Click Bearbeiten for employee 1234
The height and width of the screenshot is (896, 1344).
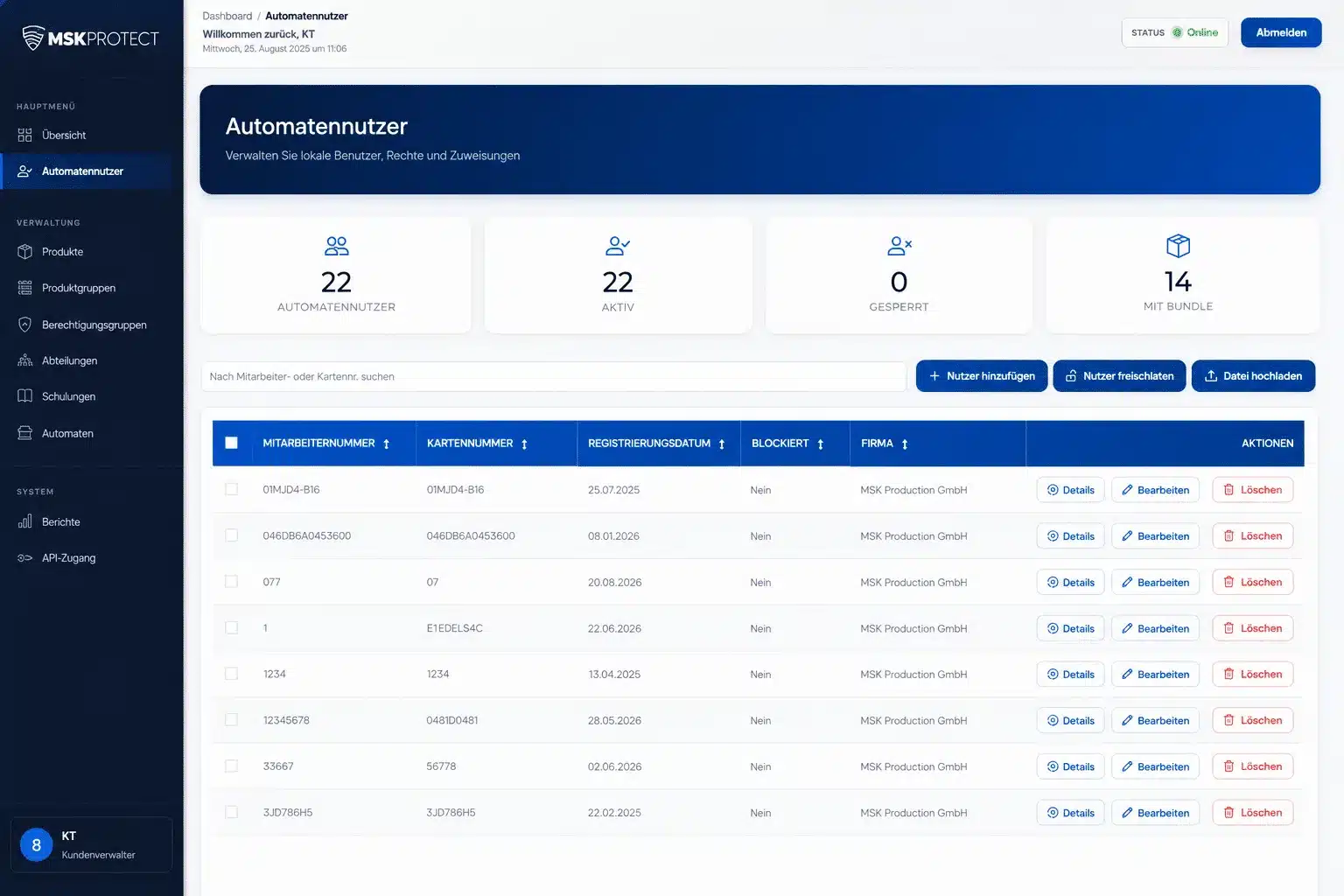click(1155, 675)
